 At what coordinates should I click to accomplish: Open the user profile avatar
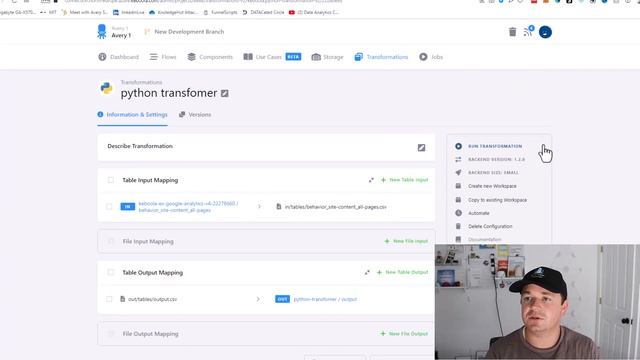coord(545,32)
